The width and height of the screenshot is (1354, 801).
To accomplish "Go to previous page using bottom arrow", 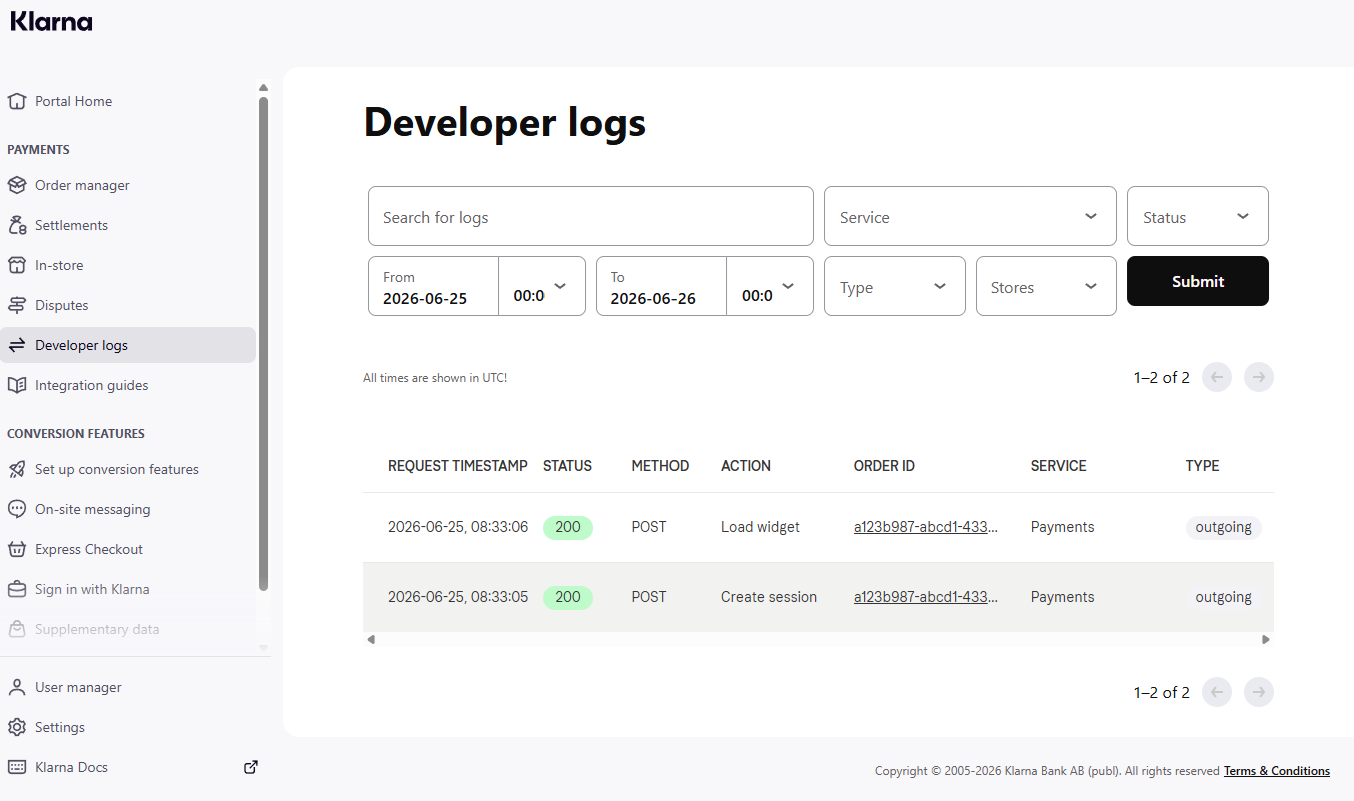I will pyautogui.click(x=1217, y=692).
